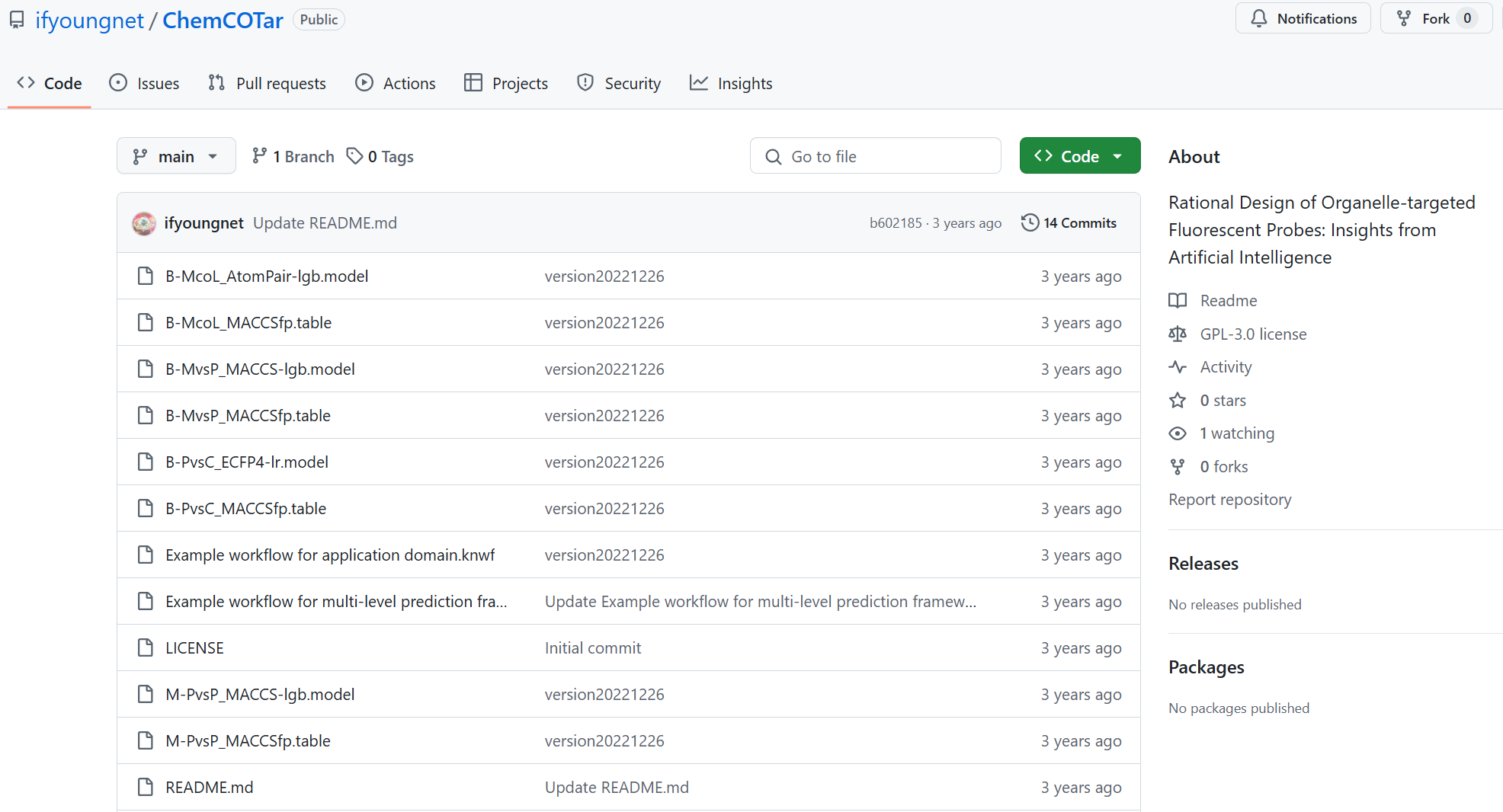Open the green Code dropdown button
Image resolution: width=1503 pixels, height=812 pixels.
pos(1080,156)
